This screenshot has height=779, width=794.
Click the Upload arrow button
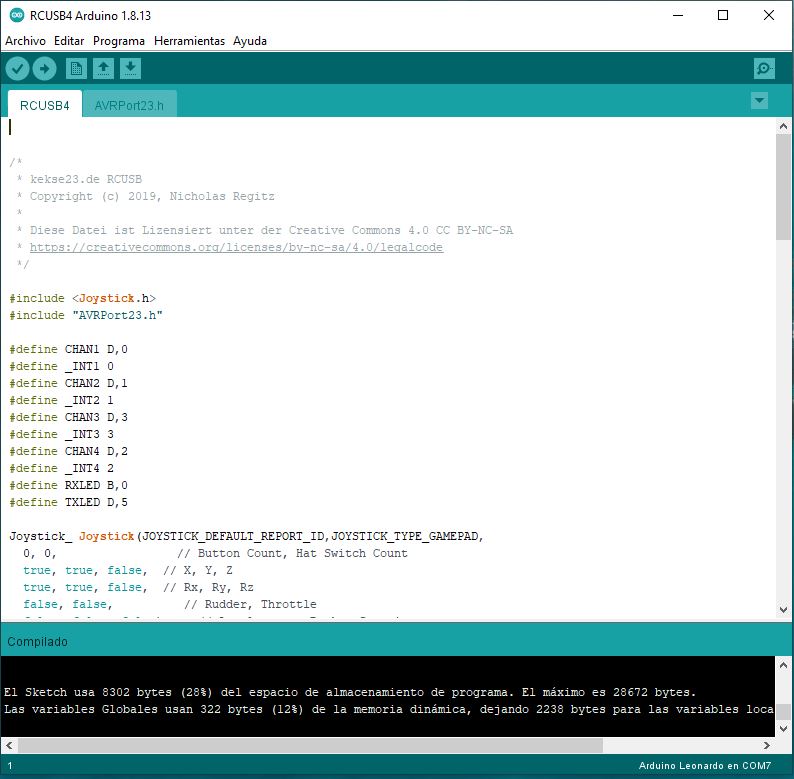(45, 68)
